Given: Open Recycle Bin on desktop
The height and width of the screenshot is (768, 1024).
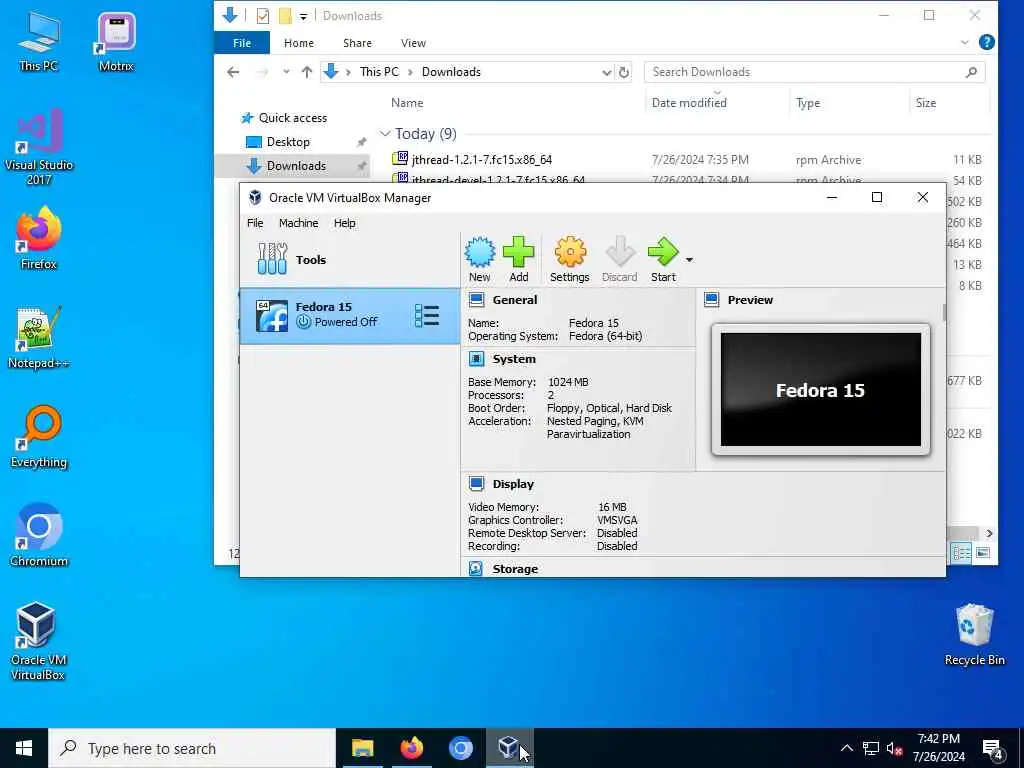Looking at the screenshot, I should tap(974, 635).
